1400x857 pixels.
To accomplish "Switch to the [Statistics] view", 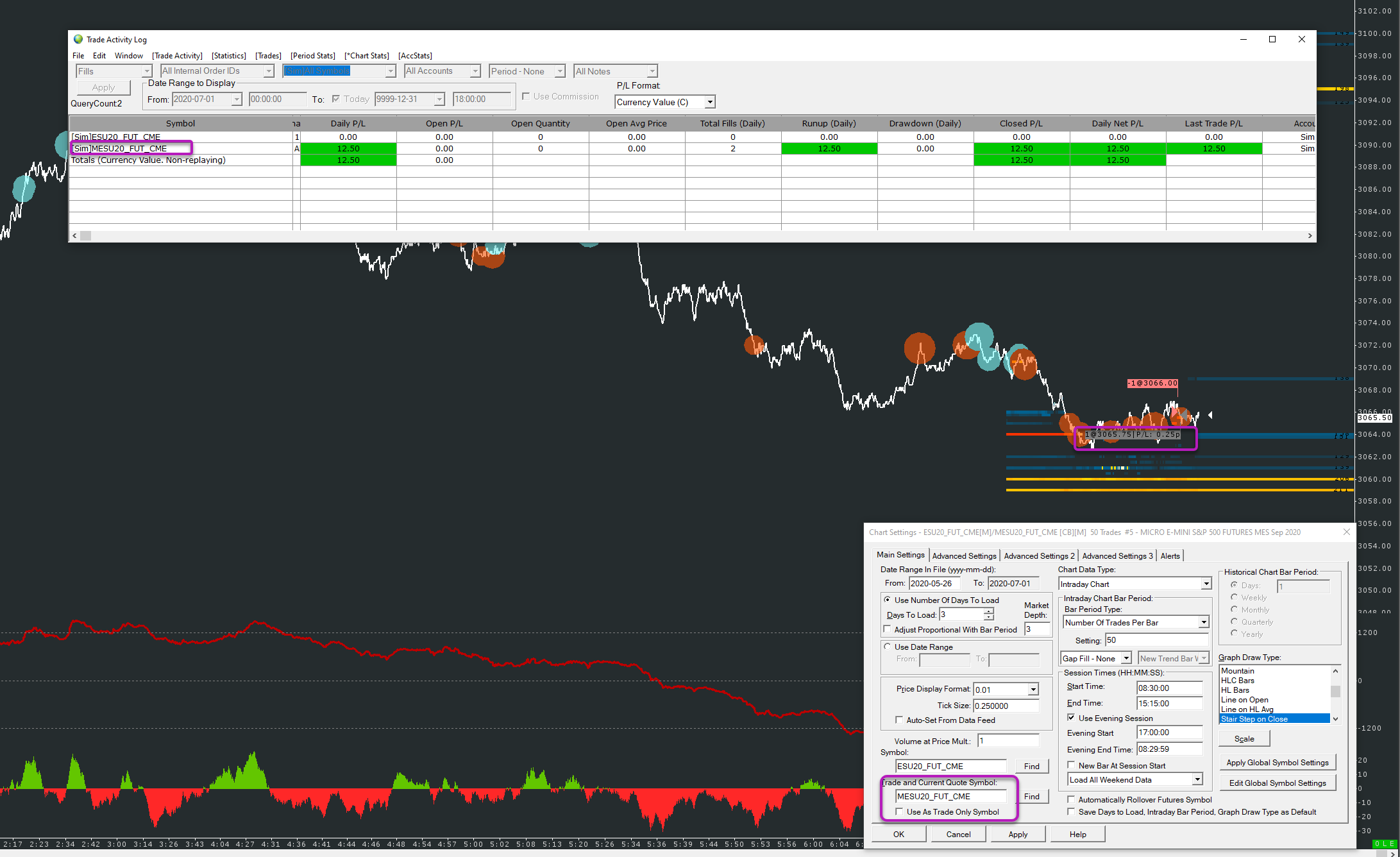I will (x=229, y=56).
